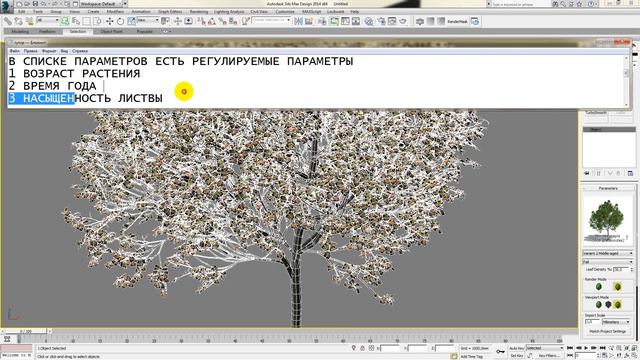Viewport: 640px width, 360px height.
Task: Open the 3ds Max application button
Action: (x=6, y=6)
